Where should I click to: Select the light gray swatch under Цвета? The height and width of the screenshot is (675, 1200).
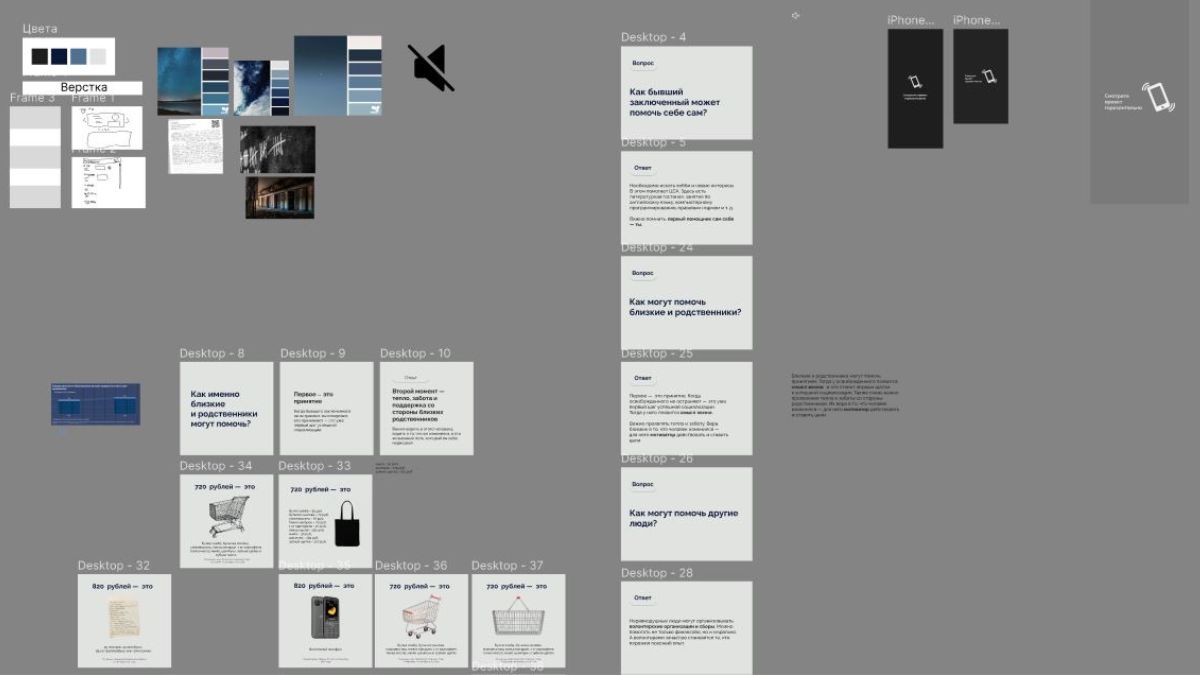(97, 56)
